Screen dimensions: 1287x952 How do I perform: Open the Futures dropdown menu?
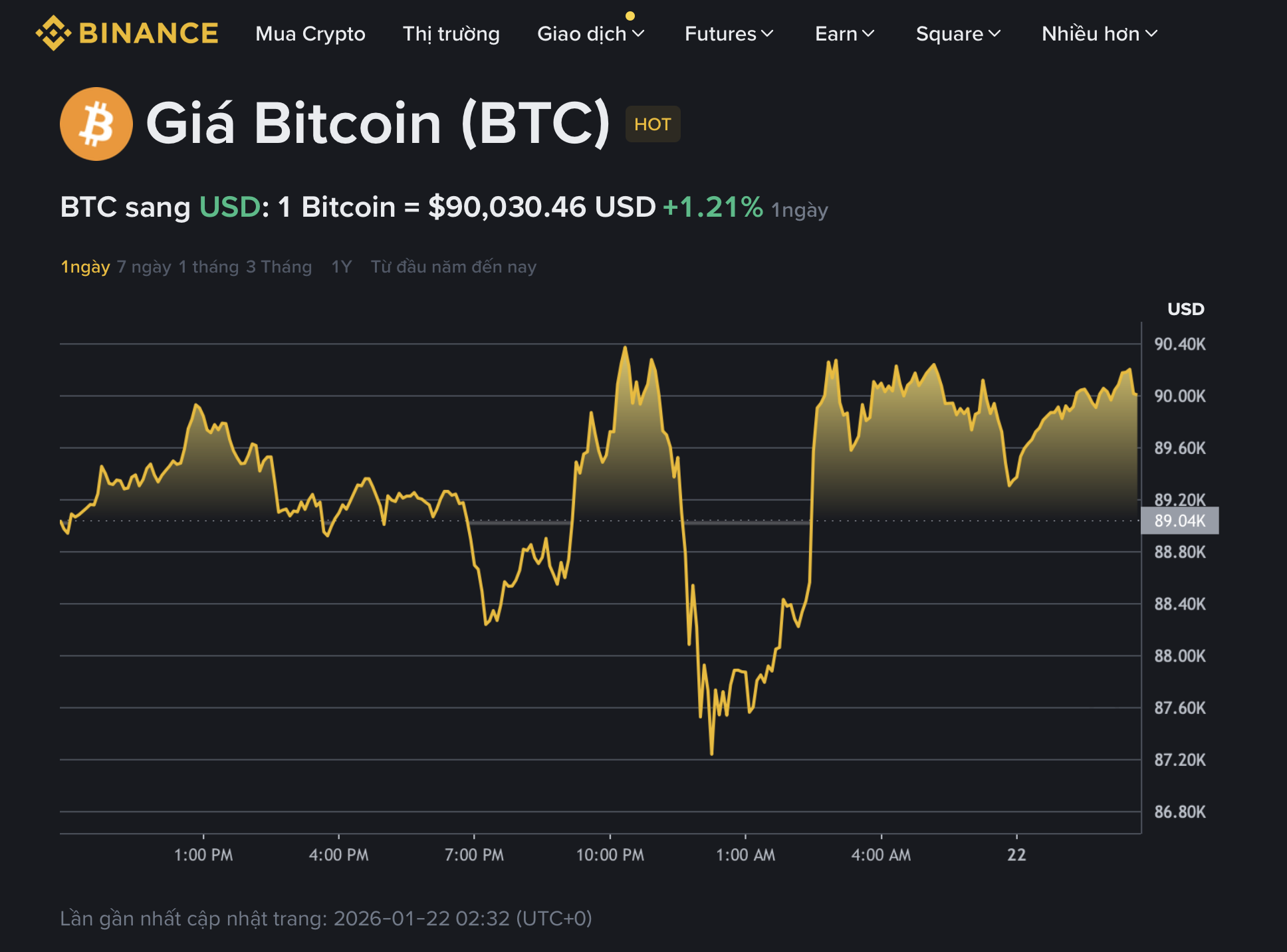729,34
